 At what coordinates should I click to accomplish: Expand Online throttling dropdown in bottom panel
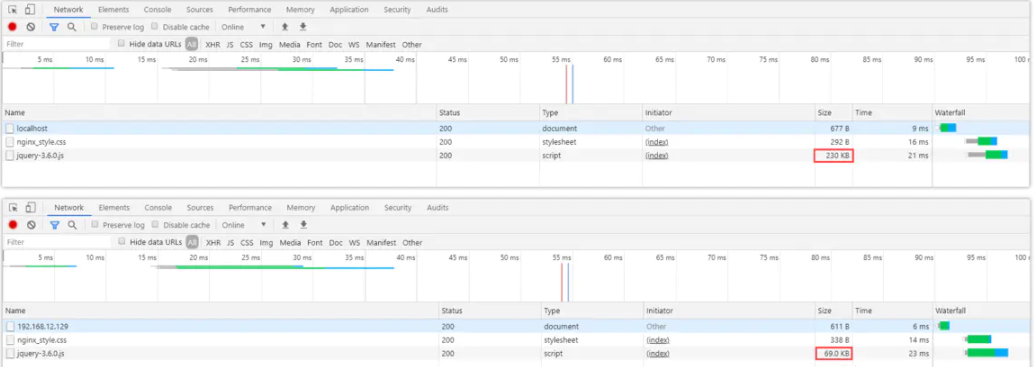tap(244, 225)
